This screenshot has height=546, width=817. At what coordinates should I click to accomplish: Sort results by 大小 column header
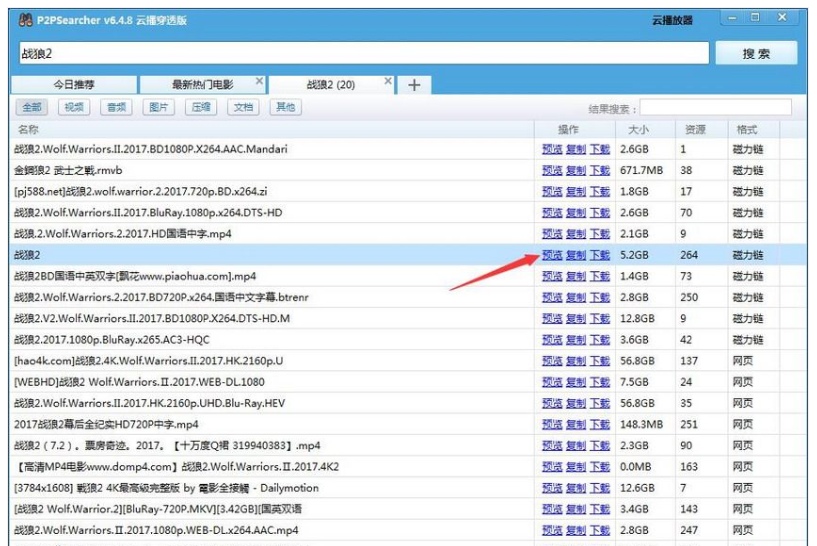pos(638,130)
